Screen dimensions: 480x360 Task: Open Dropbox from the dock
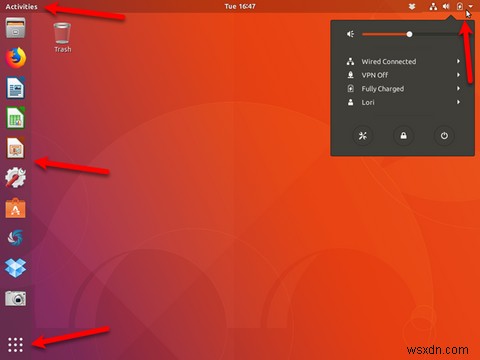[15, 268]
